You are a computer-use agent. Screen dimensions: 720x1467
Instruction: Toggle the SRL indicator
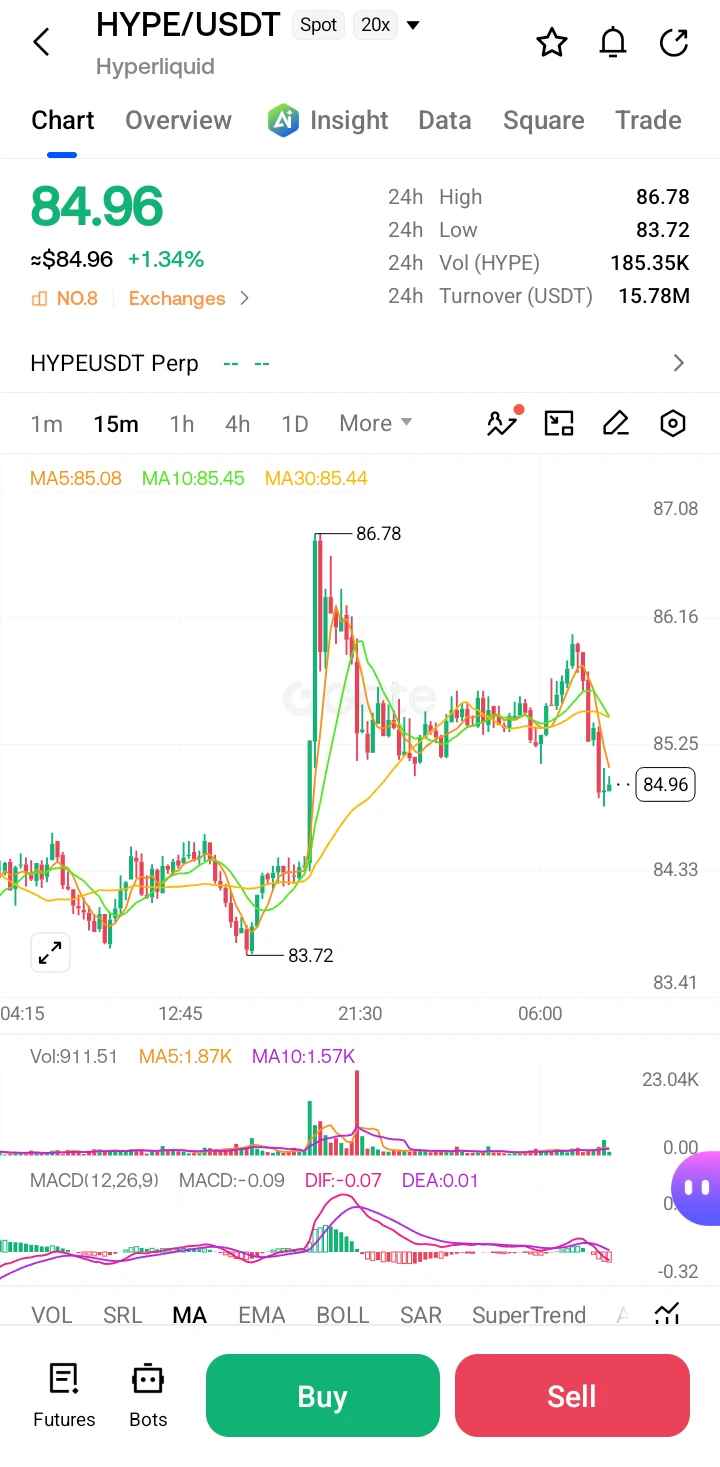(x=123, y=1315)
